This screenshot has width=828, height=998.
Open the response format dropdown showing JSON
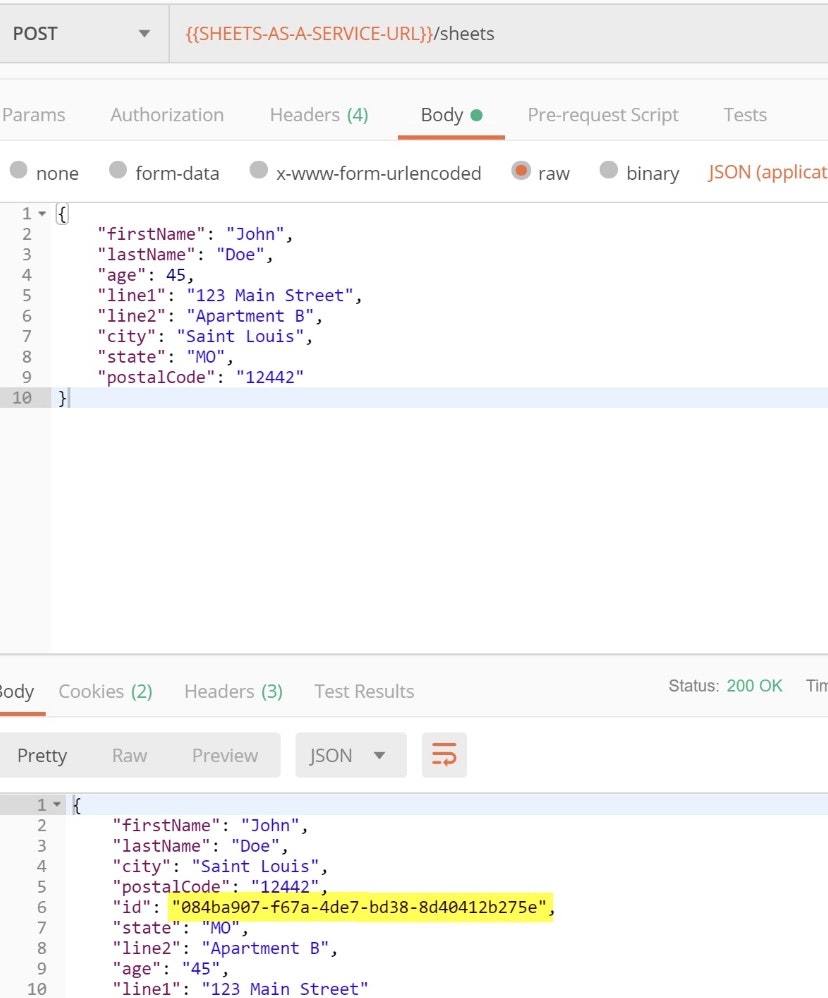coord(350,755)
